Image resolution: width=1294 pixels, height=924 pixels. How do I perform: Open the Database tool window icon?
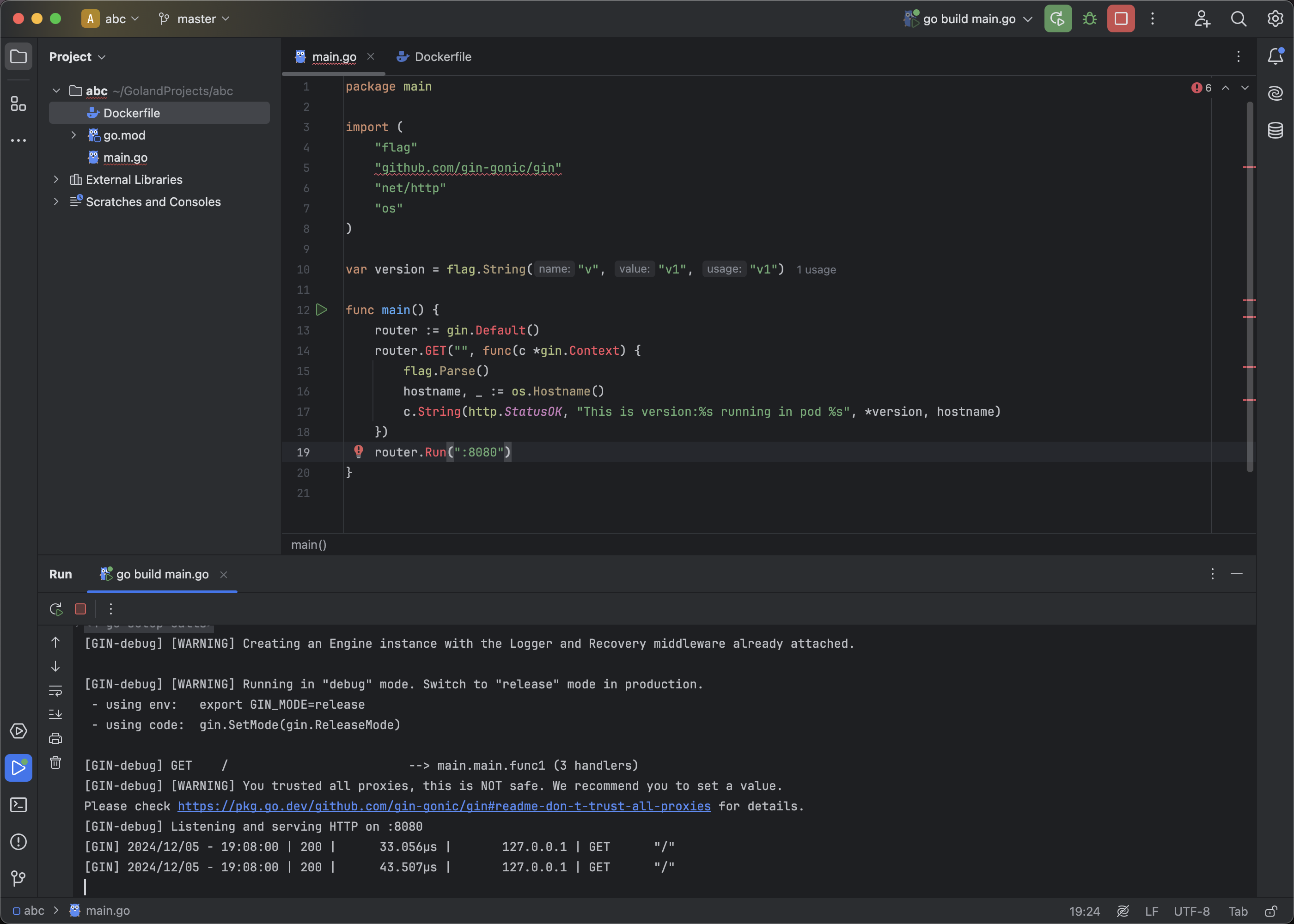(1275, 130)
